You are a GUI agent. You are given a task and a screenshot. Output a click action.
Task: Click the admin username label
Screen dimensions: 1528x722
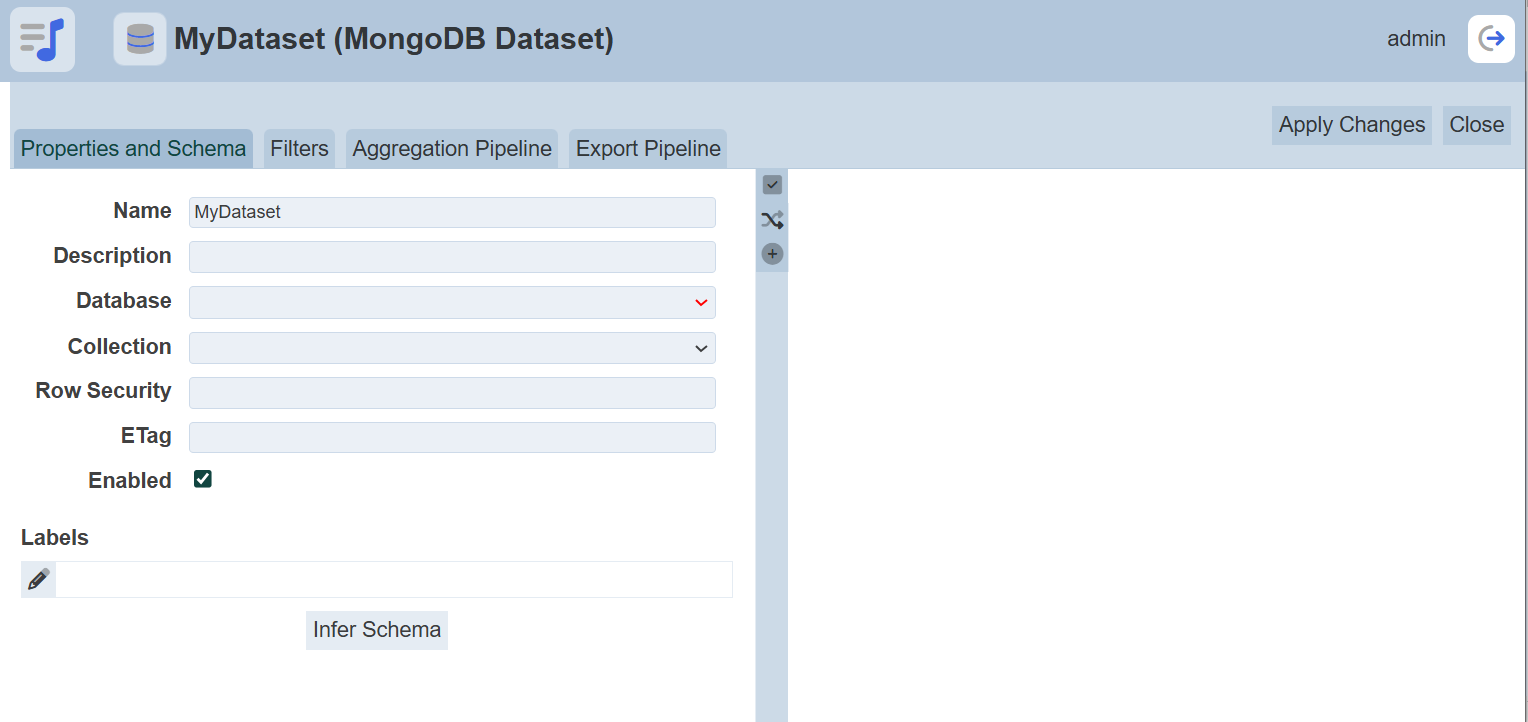1416,38
